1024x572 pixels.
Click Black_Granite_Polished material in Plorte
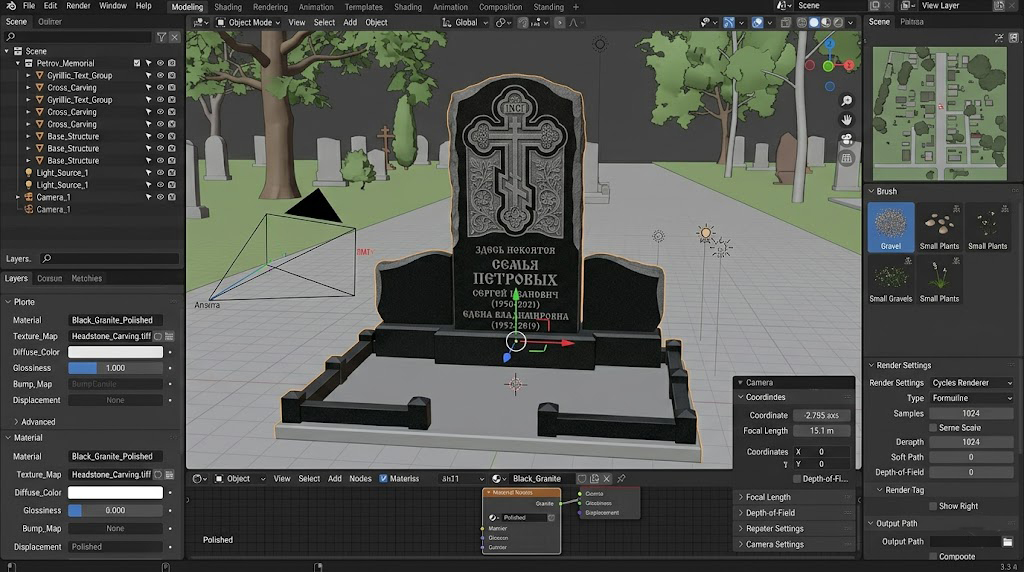tap(115, 320)
